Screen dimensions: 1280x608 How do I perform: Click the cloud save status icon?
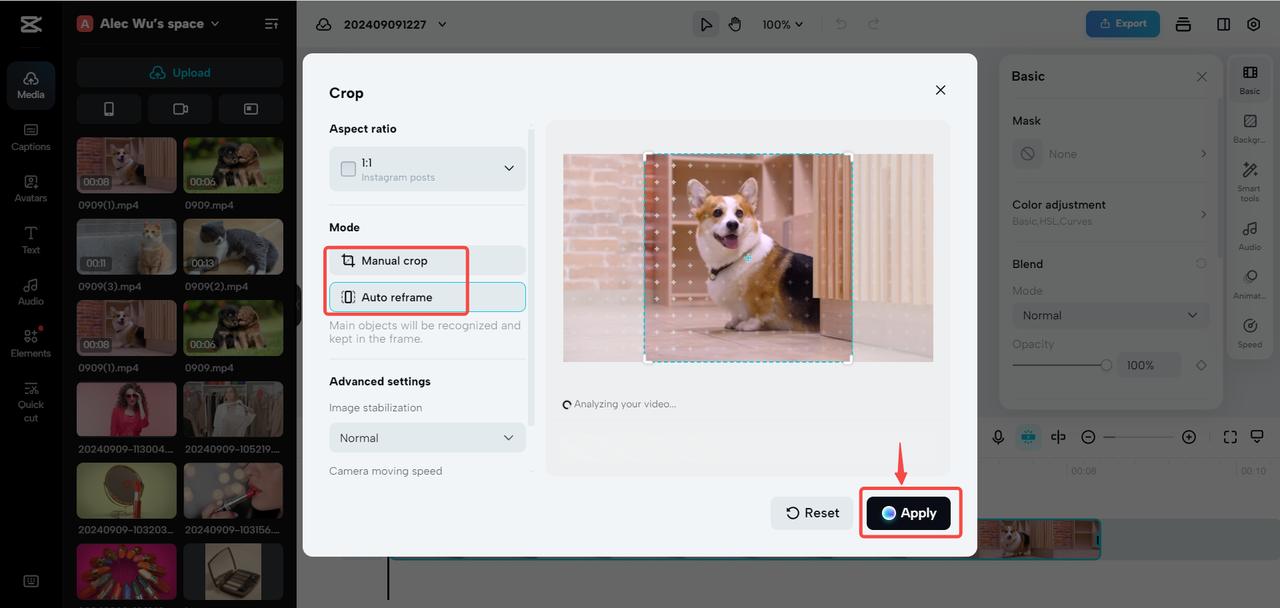click(x=323, y=24)
